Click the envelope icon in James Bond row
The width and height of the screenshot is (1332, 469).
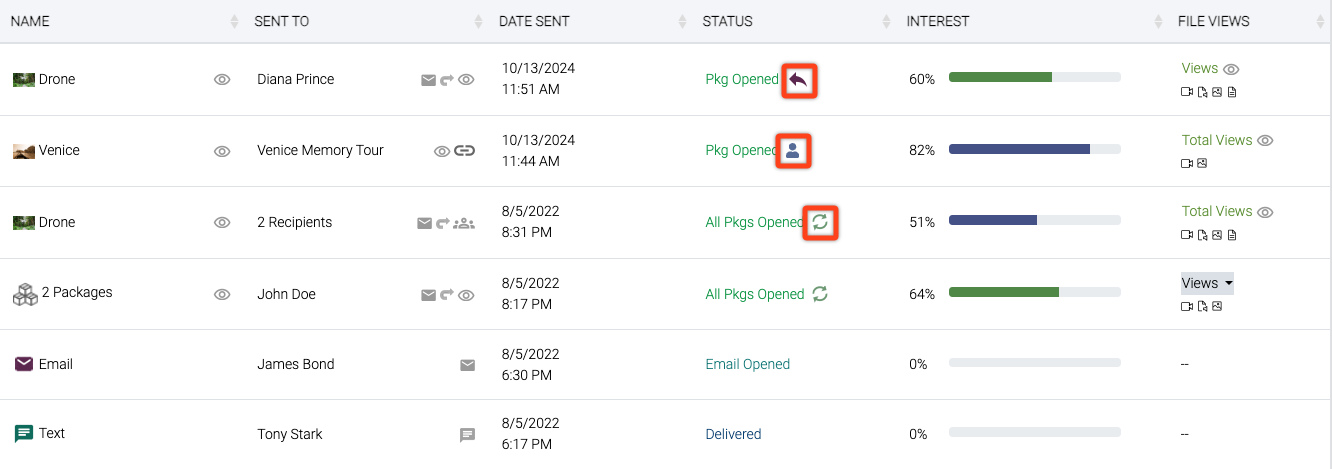pyautogui.click(x=467, y=365)
